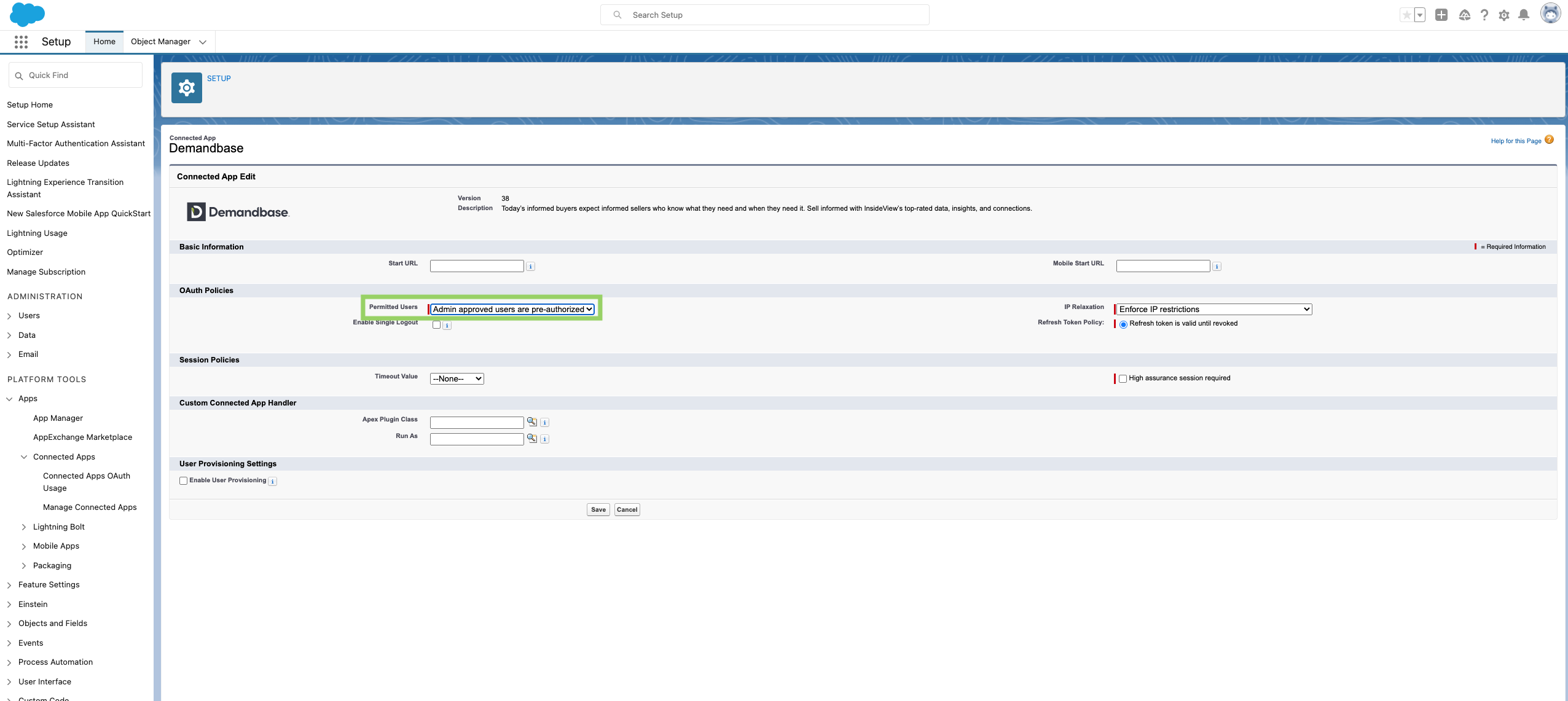Click the search magnifier in Search Setup
This screenshot has height=701, width=1568.
pyautogui.click(x=617, y=15)
